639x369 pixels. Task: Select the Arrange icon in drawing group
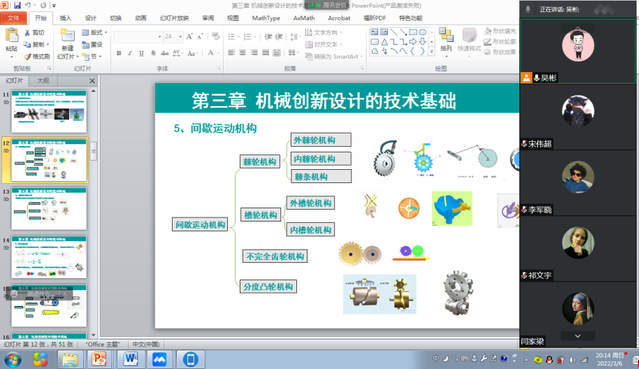pos(446,40)
